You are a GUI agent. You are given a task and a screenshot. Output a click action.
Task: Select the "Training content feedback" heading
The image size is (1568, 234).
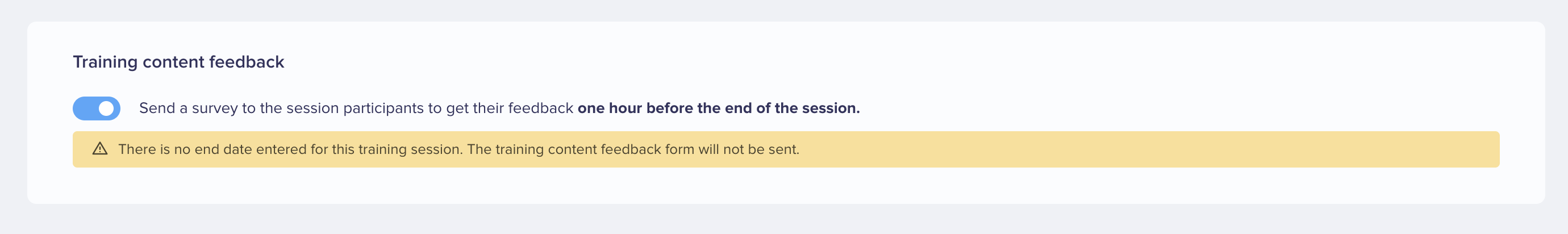pos(178,62)
